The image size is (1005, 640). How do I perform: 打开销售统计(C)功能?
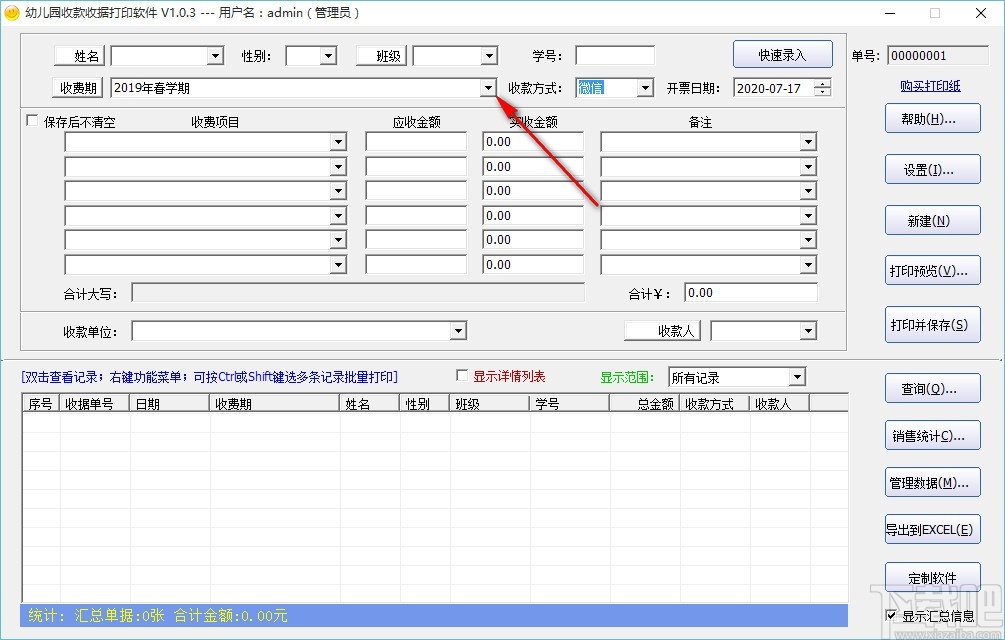click(x=932, y=435)
